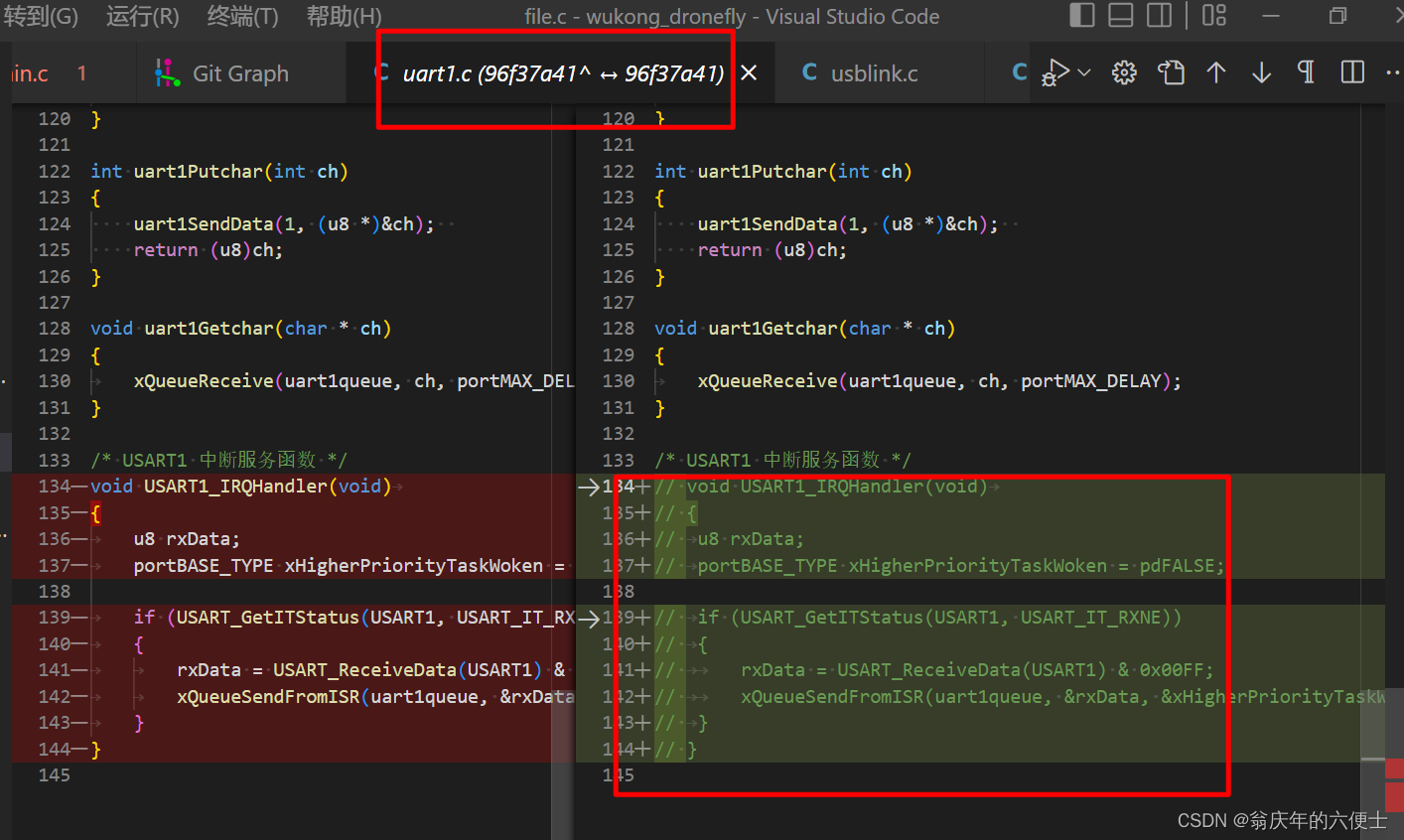This screenshot has width=1404, height=840.
Task: Go to next change with down arrow
Action: [x=1261, y=72]
